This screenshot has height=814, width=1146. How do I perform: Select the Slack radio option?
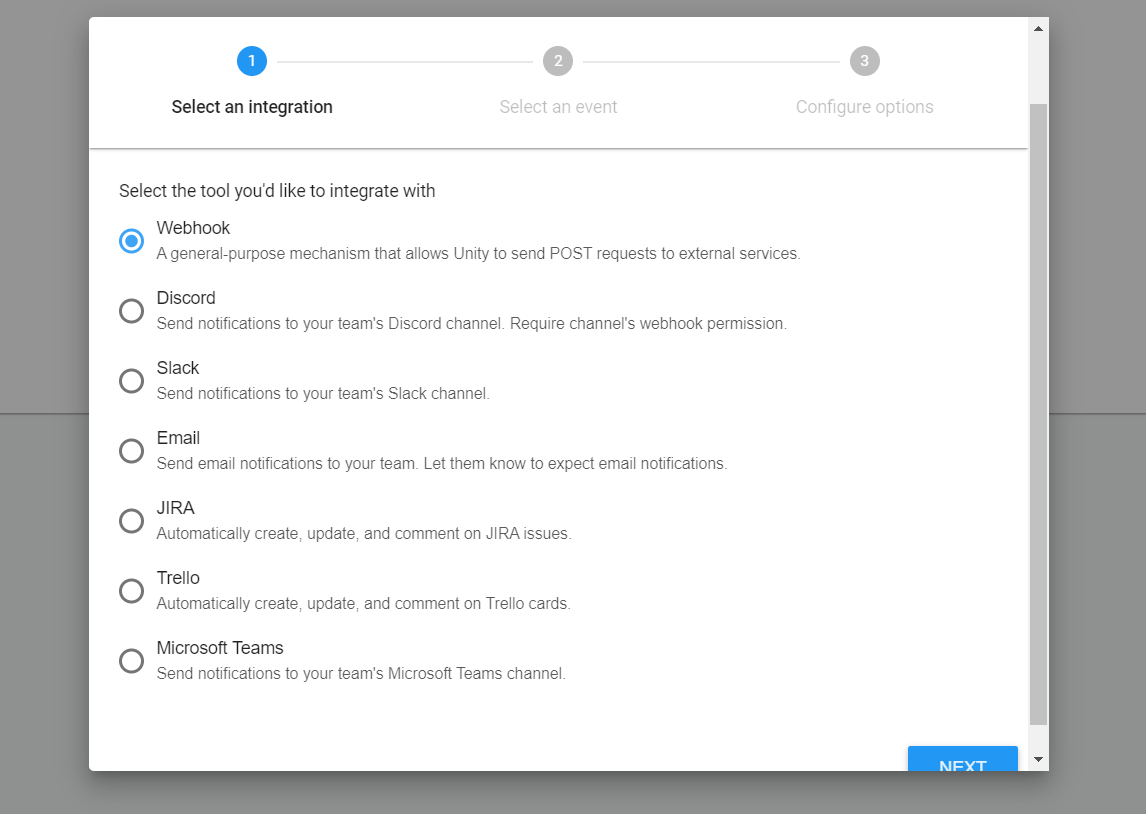[x=132, y=381]
